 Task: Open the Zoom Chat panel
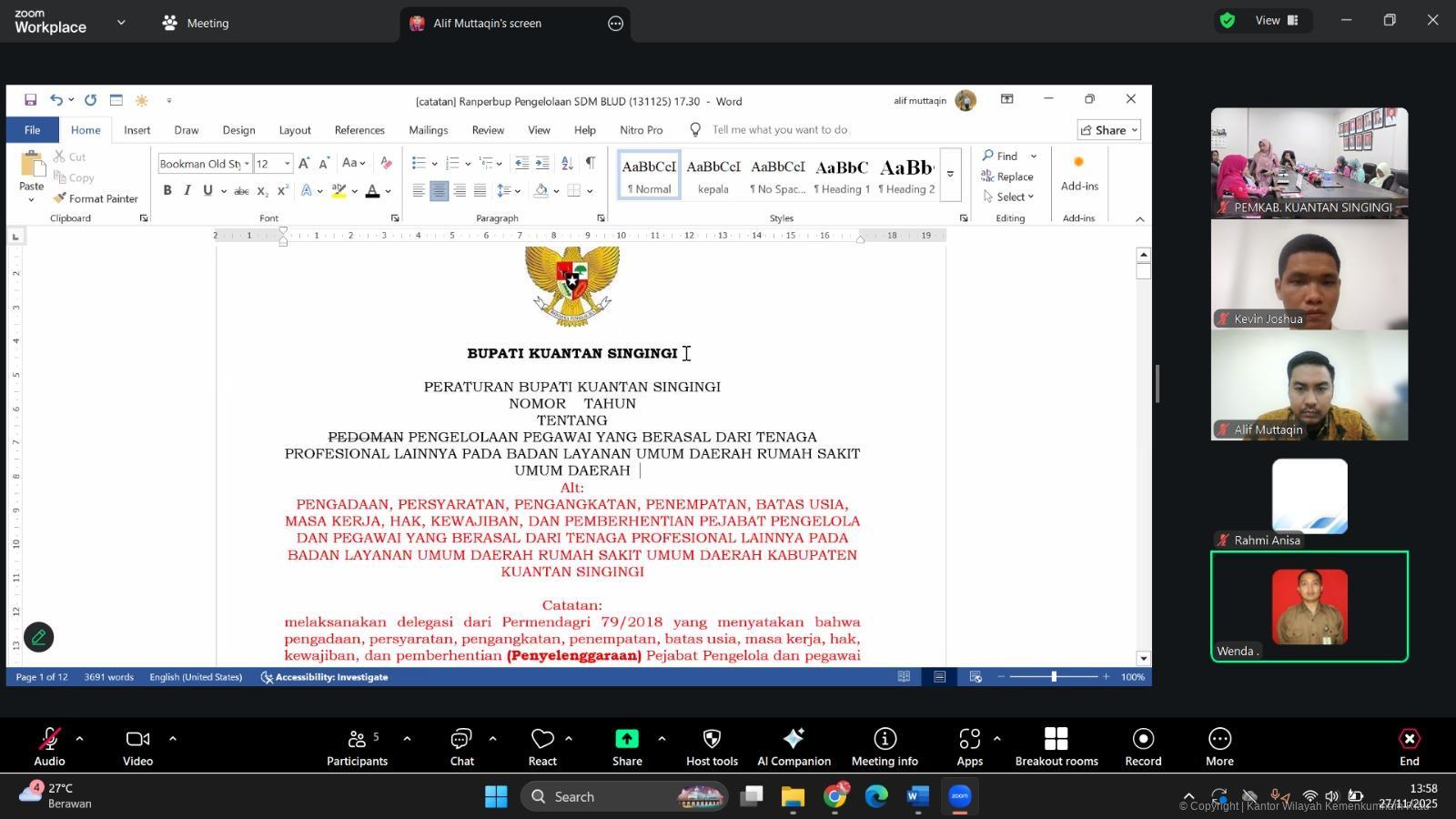(x=461, y=739)
